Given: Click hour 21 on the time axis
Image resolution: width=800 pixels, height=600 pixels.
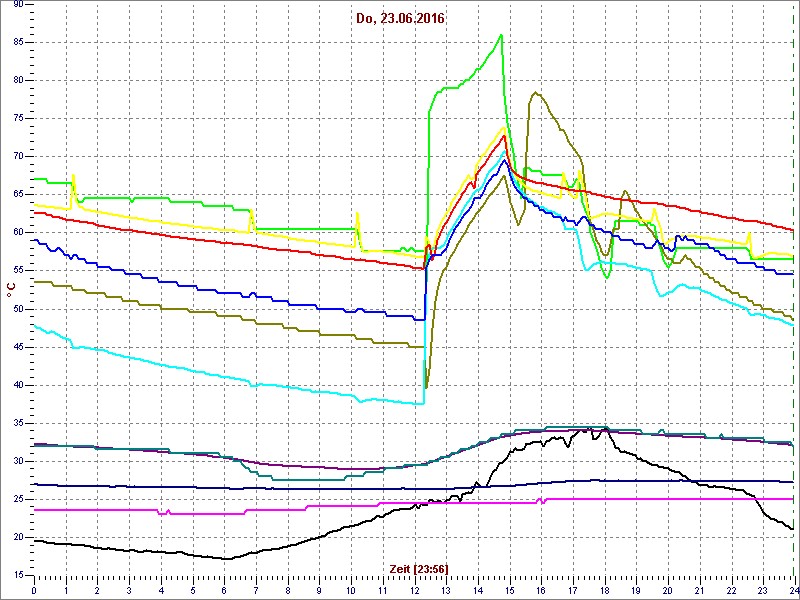Looking at the screenshot, I should point(699,589).
